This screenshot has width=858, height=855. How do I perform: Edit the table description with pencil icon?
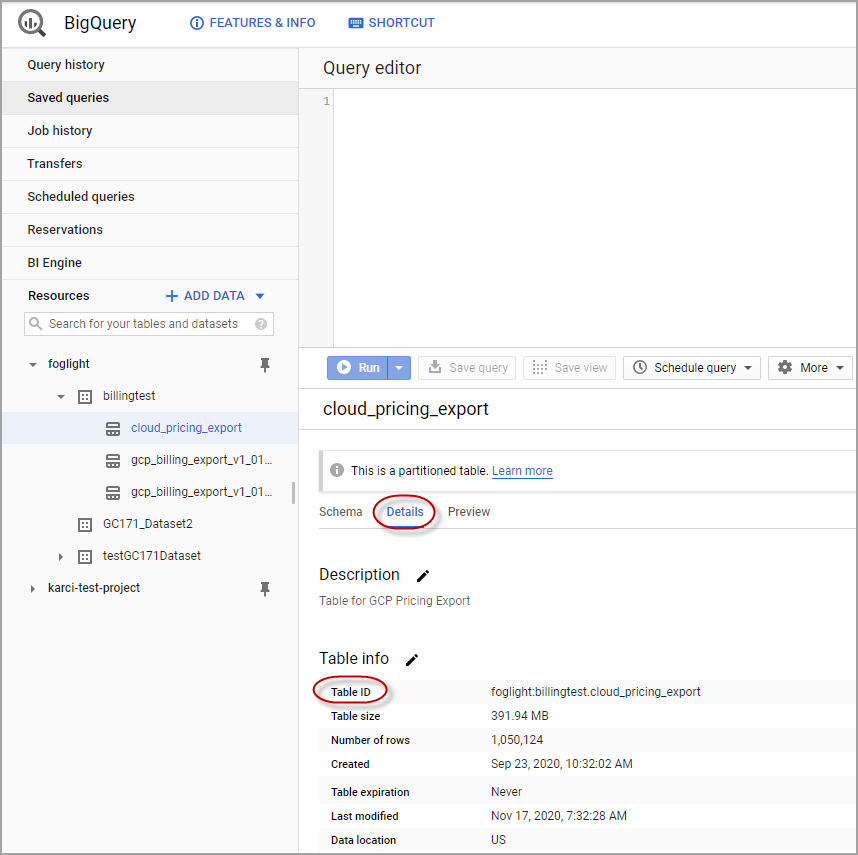[x=423, y=576]
